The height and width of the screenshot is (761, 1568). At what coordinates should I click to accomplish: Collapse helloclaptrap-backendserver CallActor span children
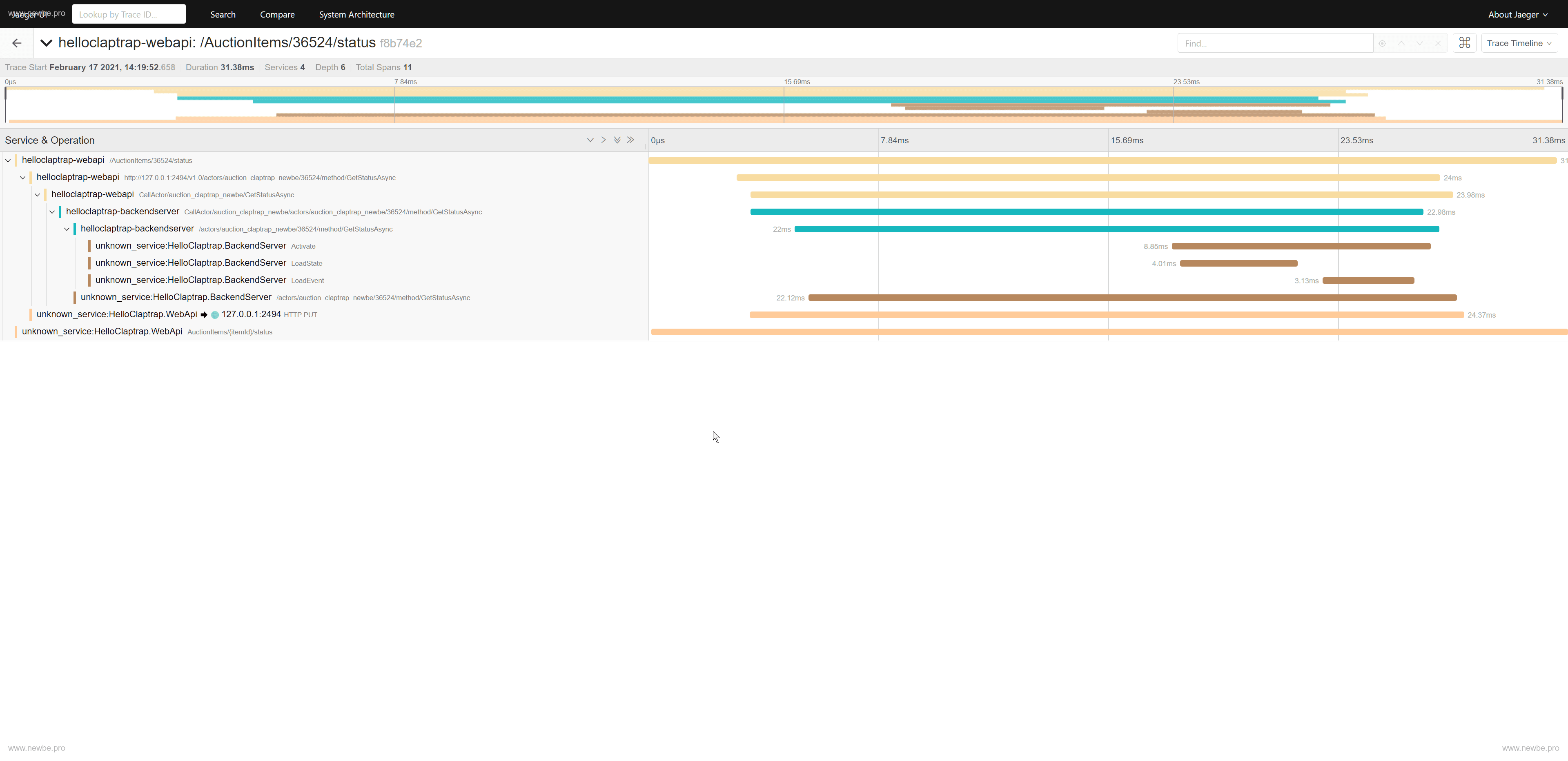52,212
